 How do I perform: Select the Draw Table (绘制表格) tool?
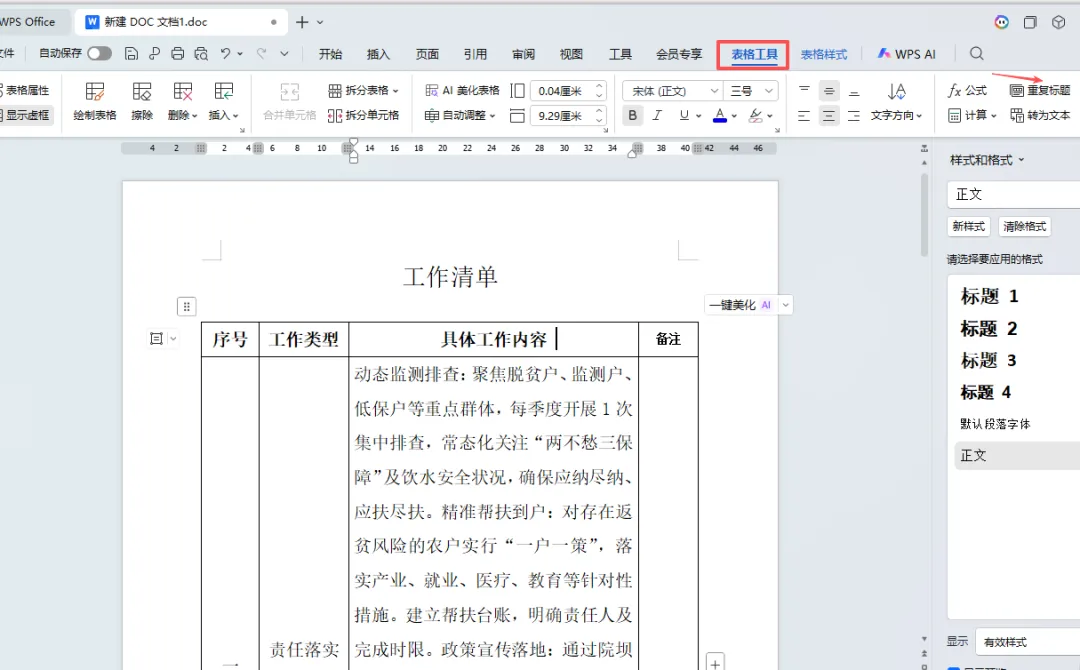point(95,102)
